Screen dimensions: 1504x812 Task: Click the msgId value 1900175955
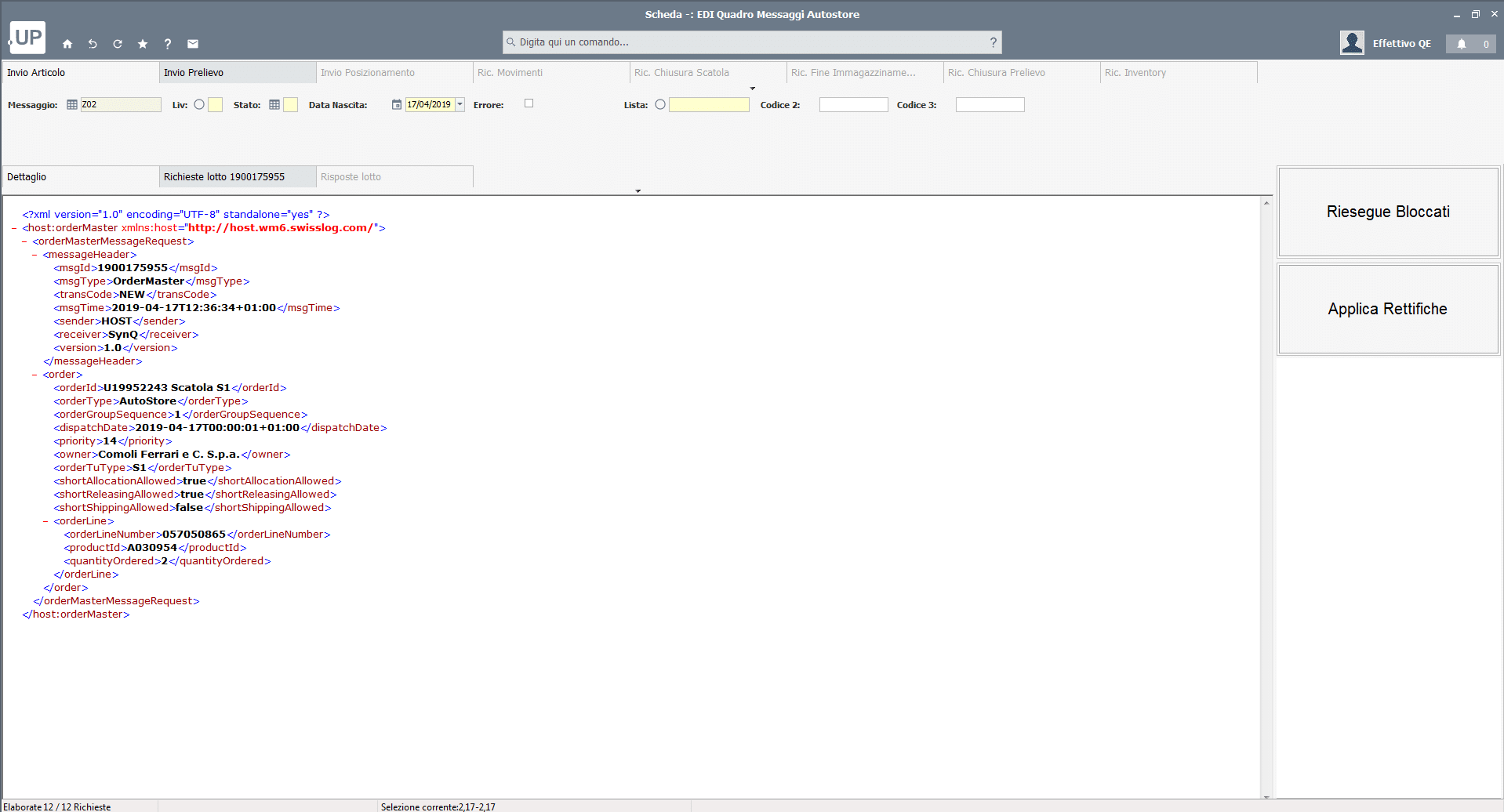click(133, 268)
